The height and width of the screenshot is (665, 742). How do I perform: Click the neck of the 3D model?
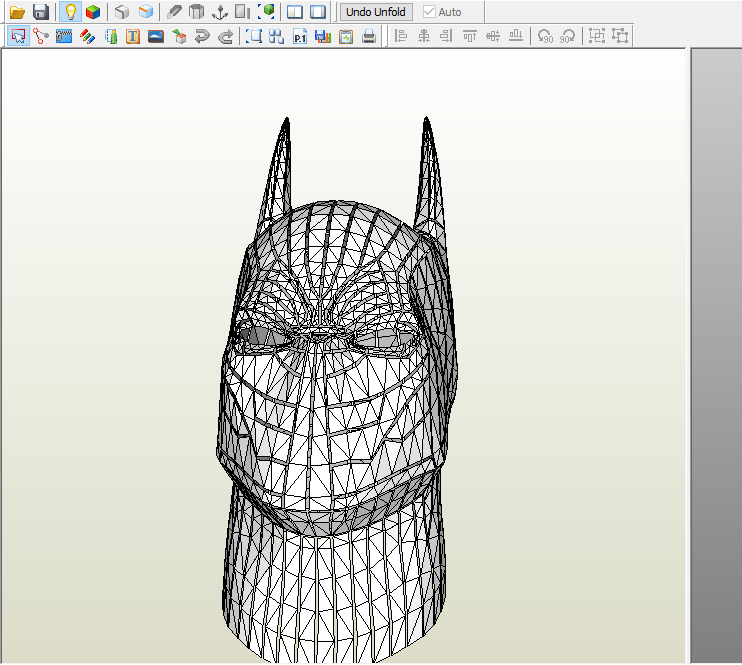click(334, 582)
